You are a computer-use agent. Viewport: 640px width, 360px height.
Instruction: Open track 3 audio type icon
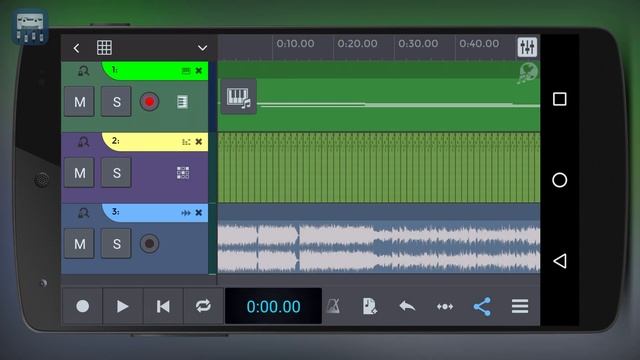tap(186, 213)
